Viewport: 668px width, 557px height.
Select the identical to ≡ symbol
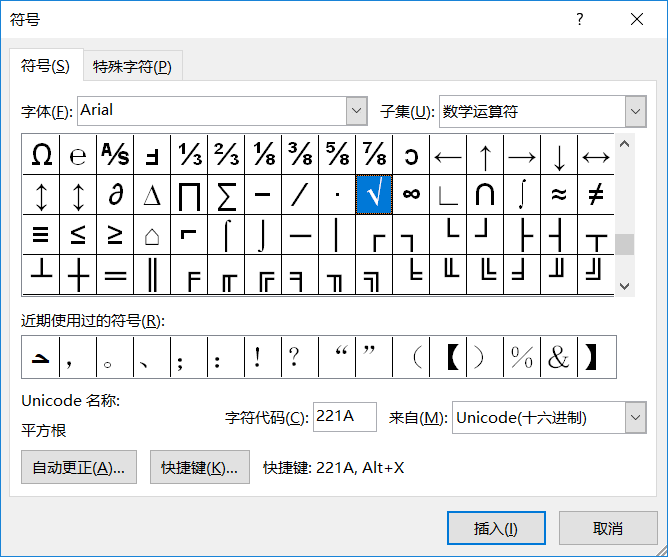coord(41,234)
